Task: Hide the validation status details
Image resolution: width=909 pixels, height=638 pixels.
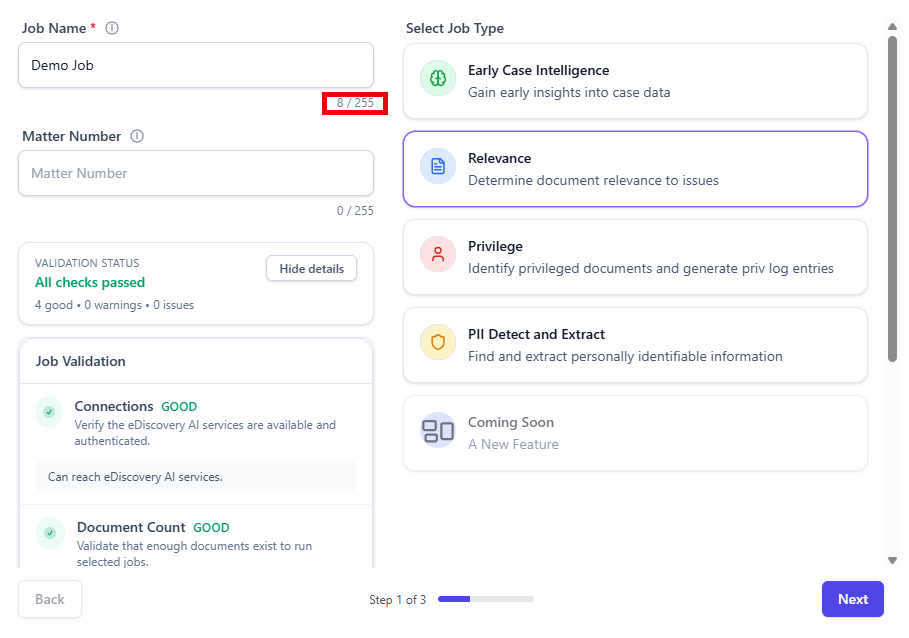Action: [311, 268]
